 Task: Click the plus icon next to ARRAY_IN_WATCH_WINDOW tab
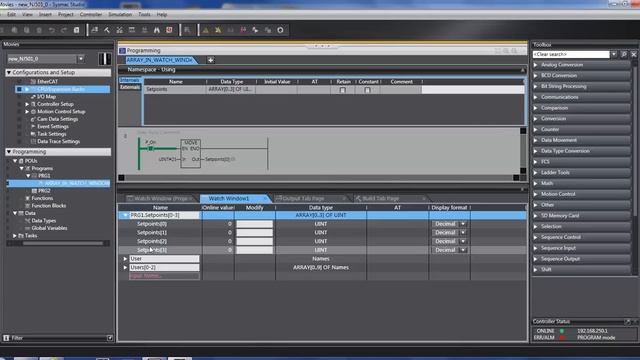(210, 60)
